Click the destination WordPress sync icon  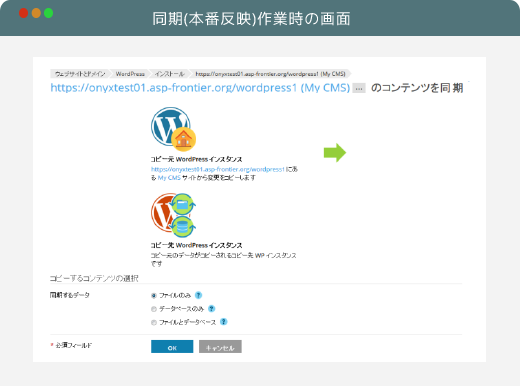coord(173,215)
